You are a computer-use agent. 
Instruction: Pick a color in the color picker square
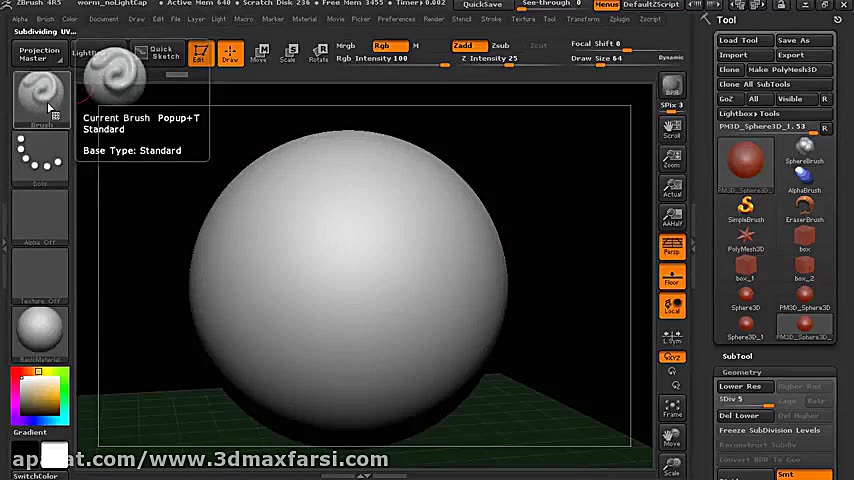click(40, 396)
